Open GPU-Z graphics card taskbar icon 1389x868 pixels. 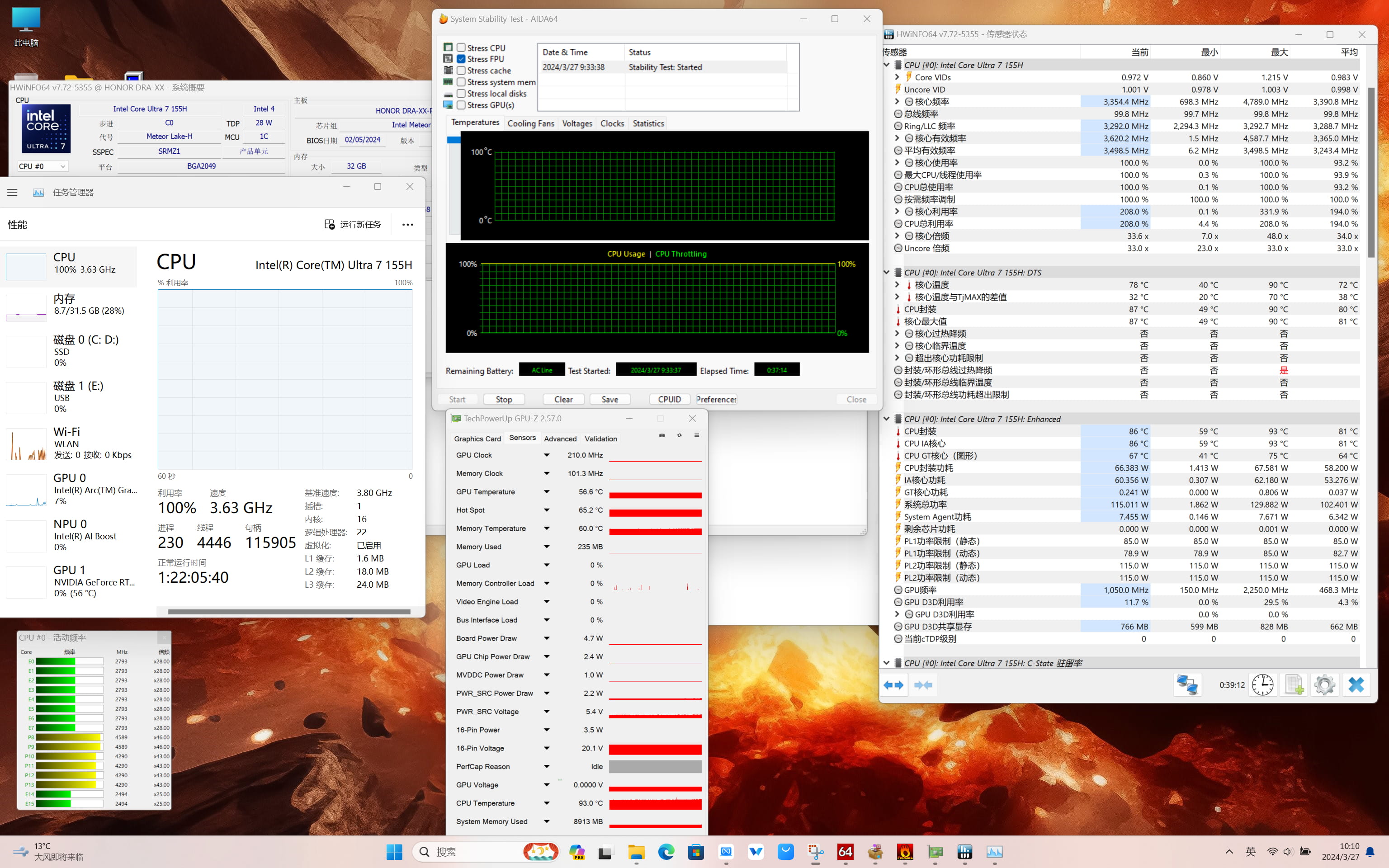[x=935, y=851]
